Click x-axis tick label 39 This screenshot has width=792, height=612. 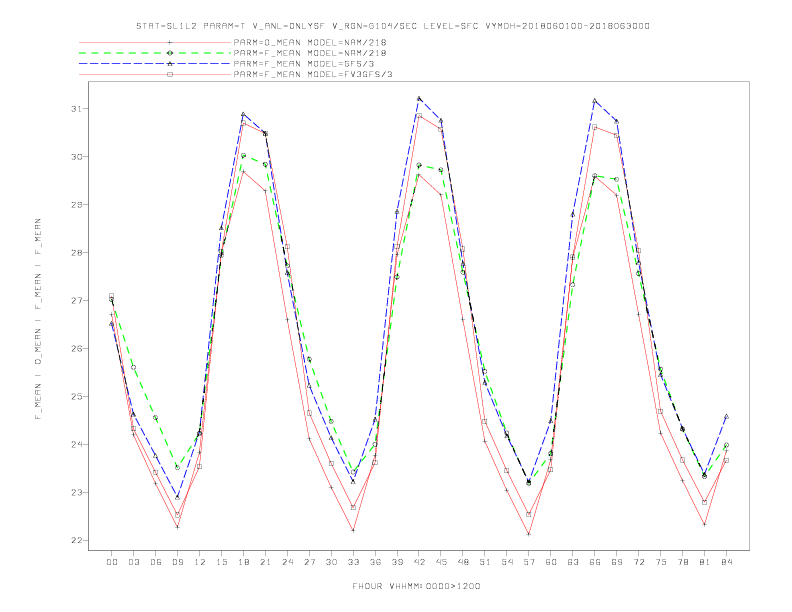point(397,562)
